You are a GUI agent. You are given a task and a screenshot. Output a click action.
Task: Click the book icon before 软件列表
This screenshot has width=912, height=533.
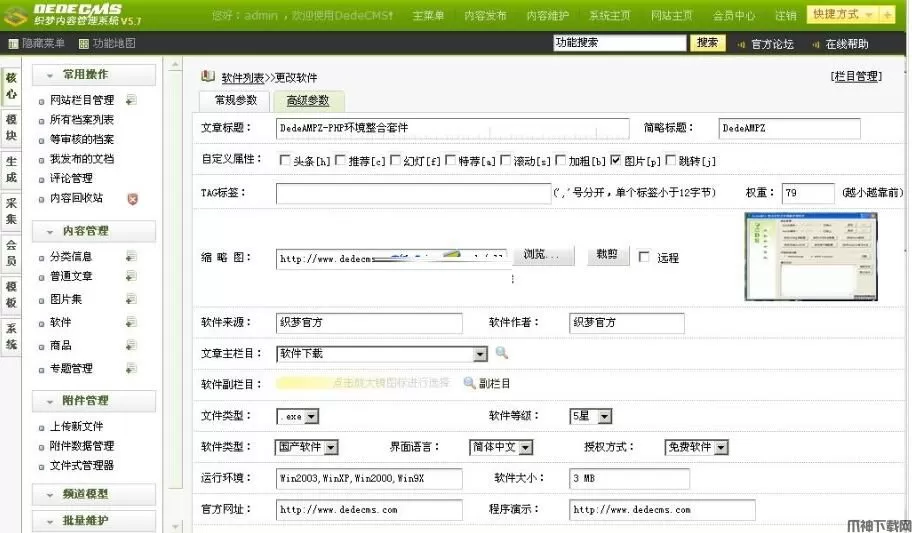point(208,76)
